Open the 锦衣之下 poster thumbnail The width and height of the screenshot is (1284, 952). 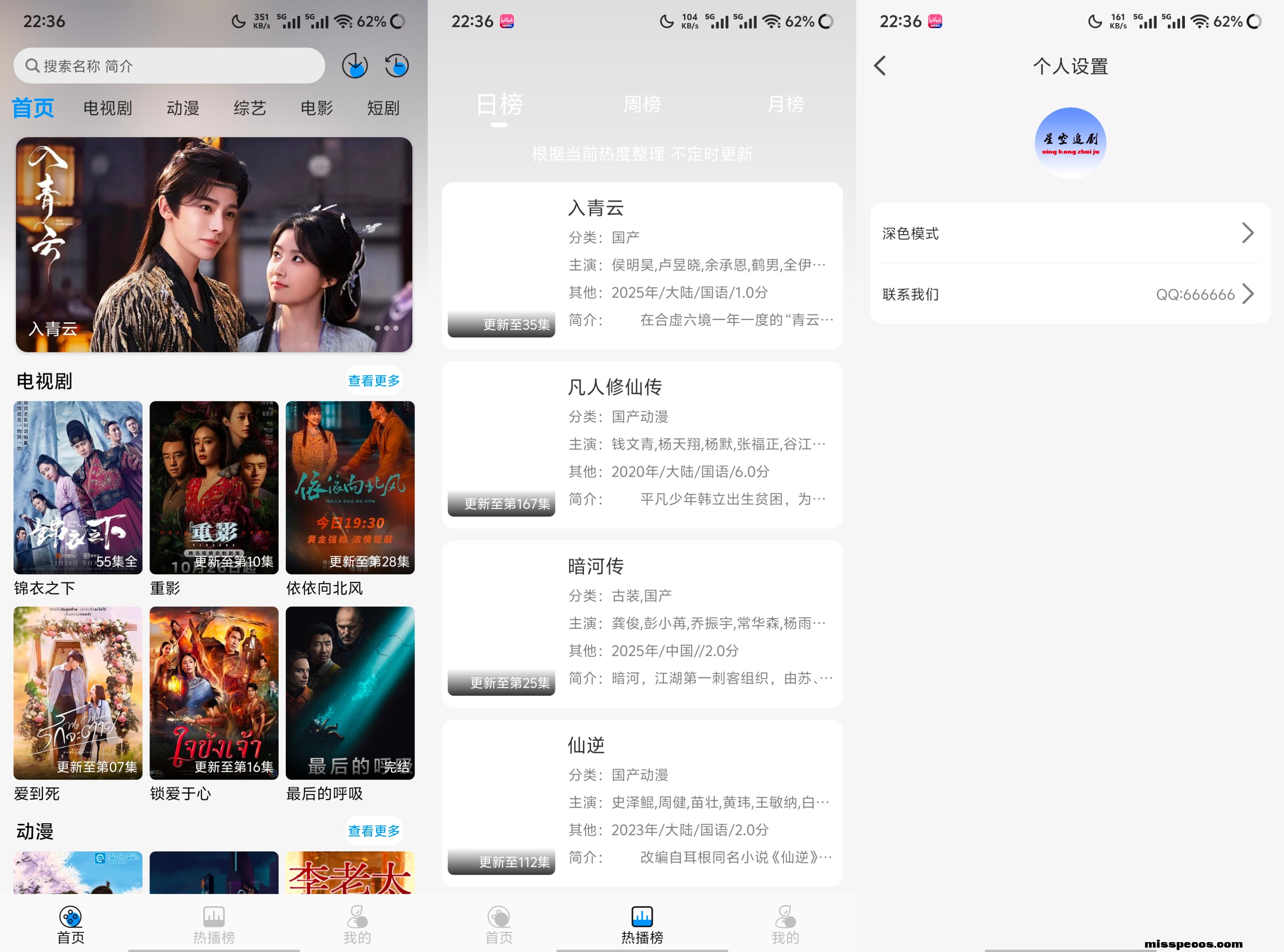point(78,487)
